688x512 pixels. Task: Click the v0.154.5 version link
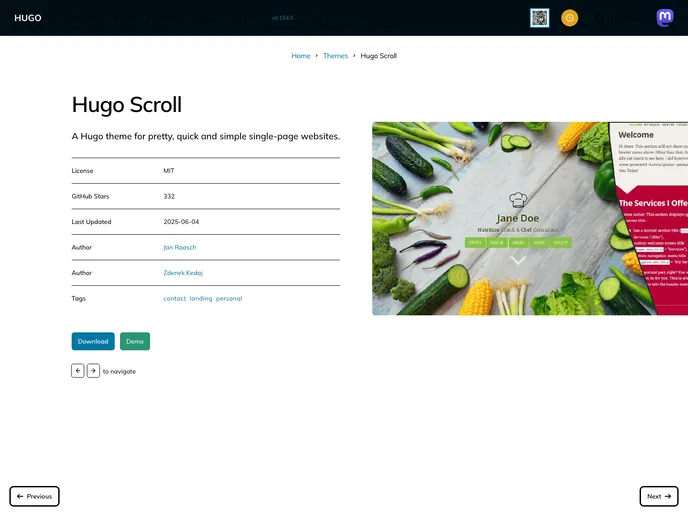(x=283, y=18)
